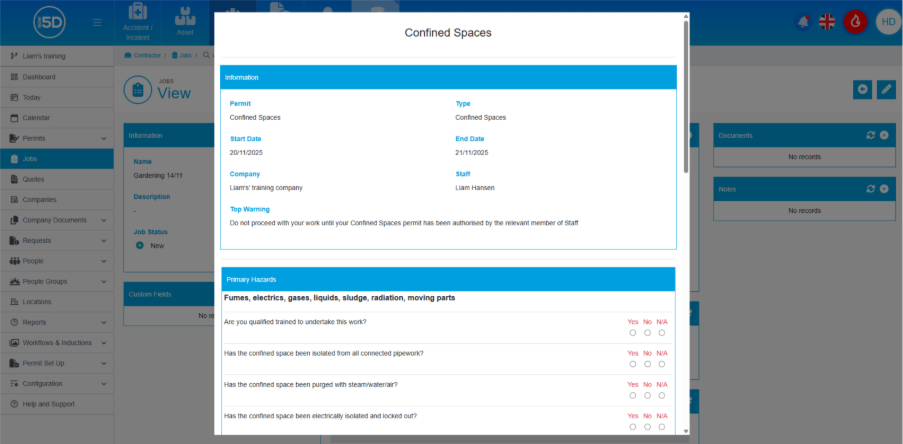
Task: Click the company value Liam's' training company
Action: [x=266, y=188]
